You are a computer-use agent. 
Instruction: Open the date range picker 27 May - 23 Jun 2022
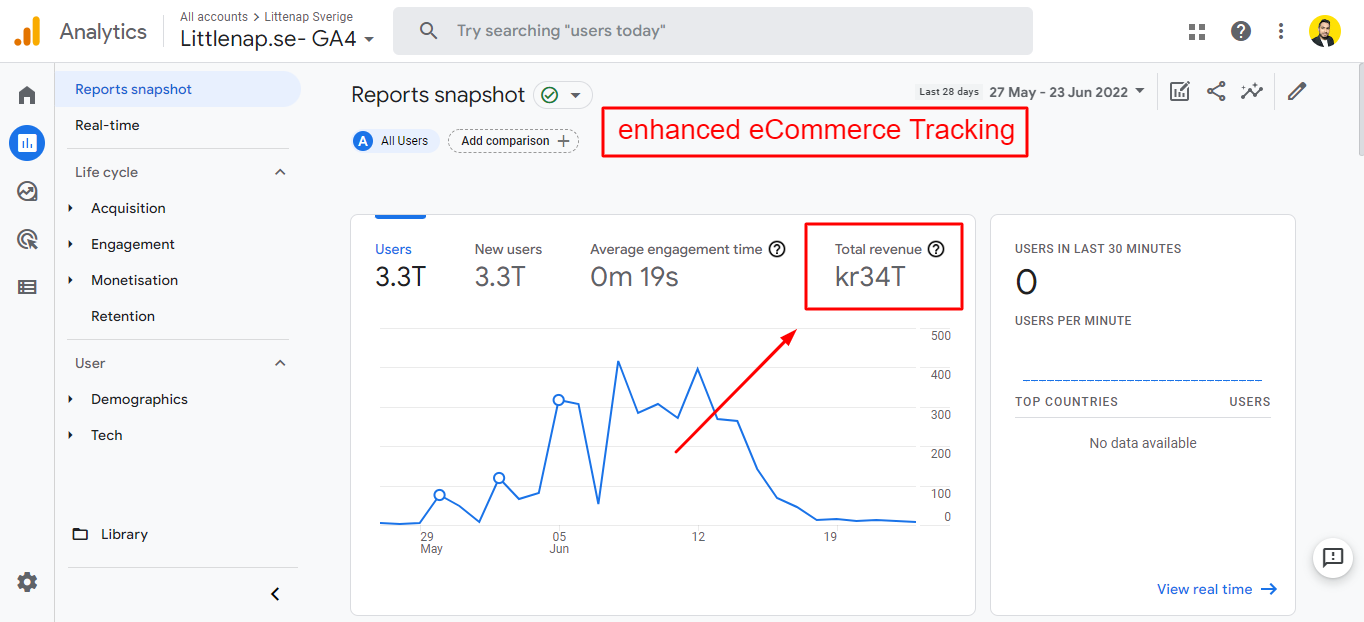click(1067, 91)
